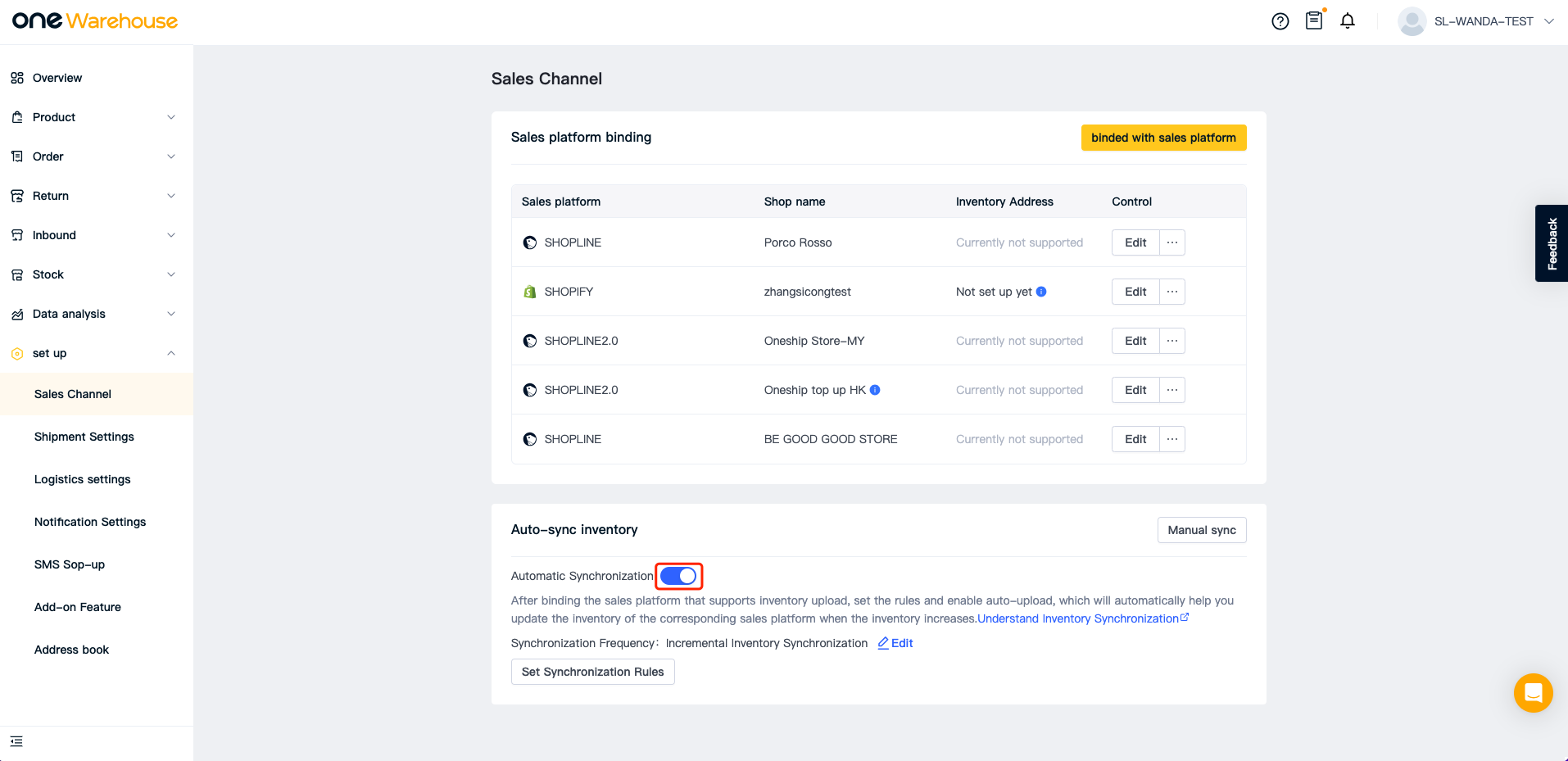1568x761 pixels.
Task: Toggle the Automatic Synchronization switch
Action: click(x=679, y=576)
